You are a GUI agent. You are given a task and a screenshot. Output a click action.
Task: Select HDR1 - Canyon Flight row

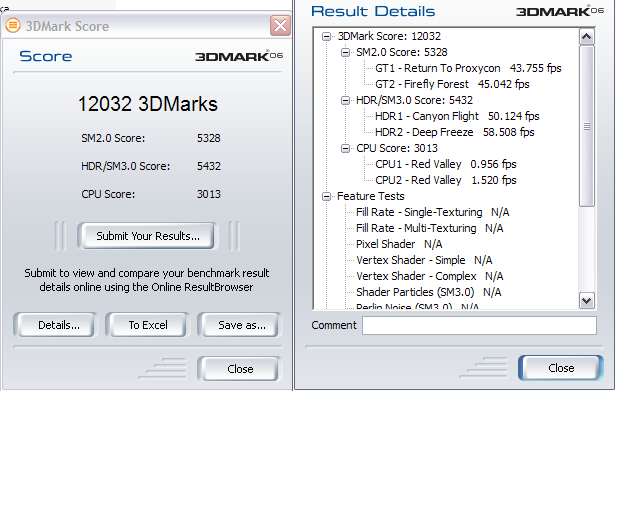(457, 116)
